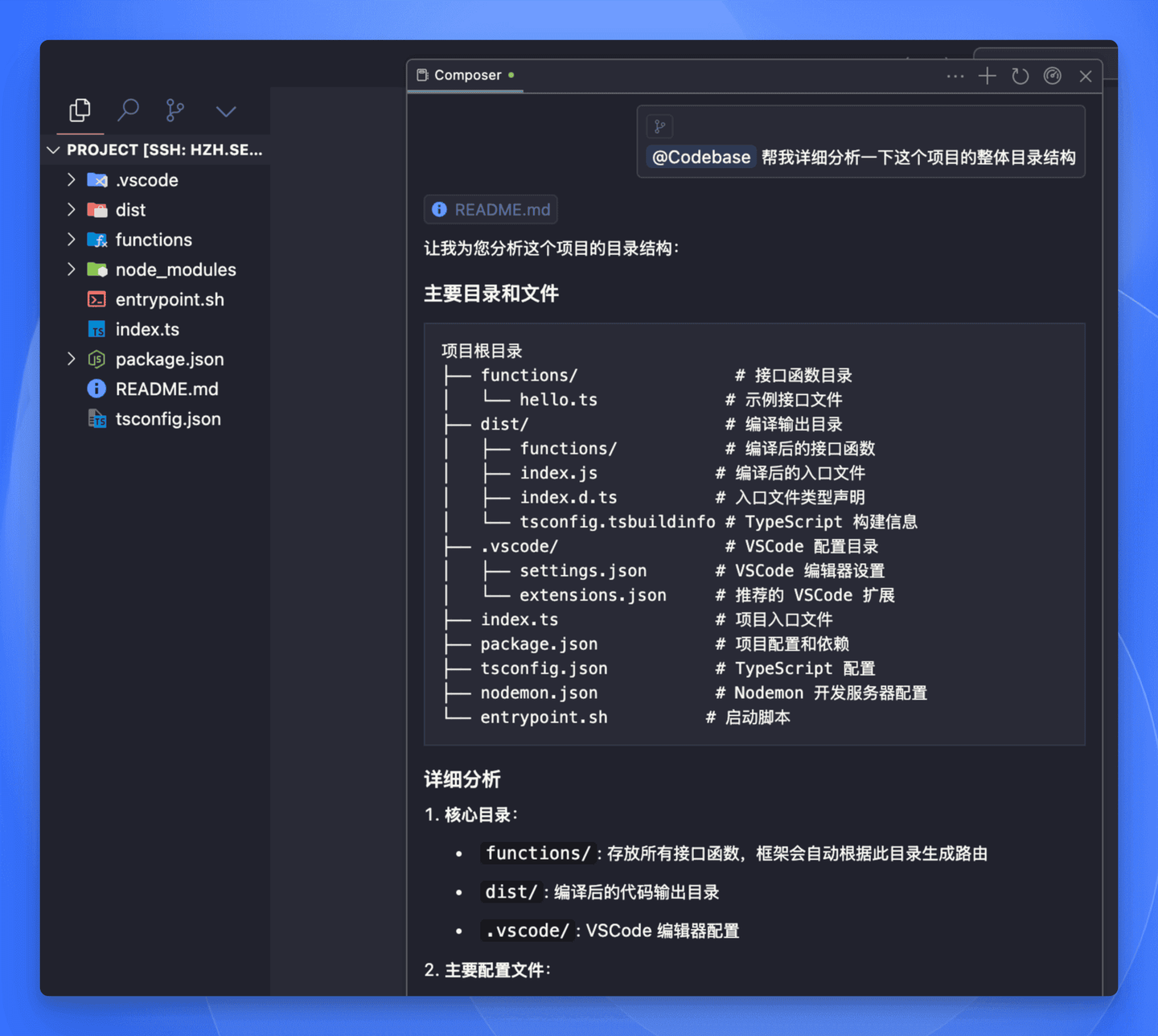The width and height of the screenshot is (1158, 1036).
Task: Switch to the Composer tab
Action: (466, 75)
